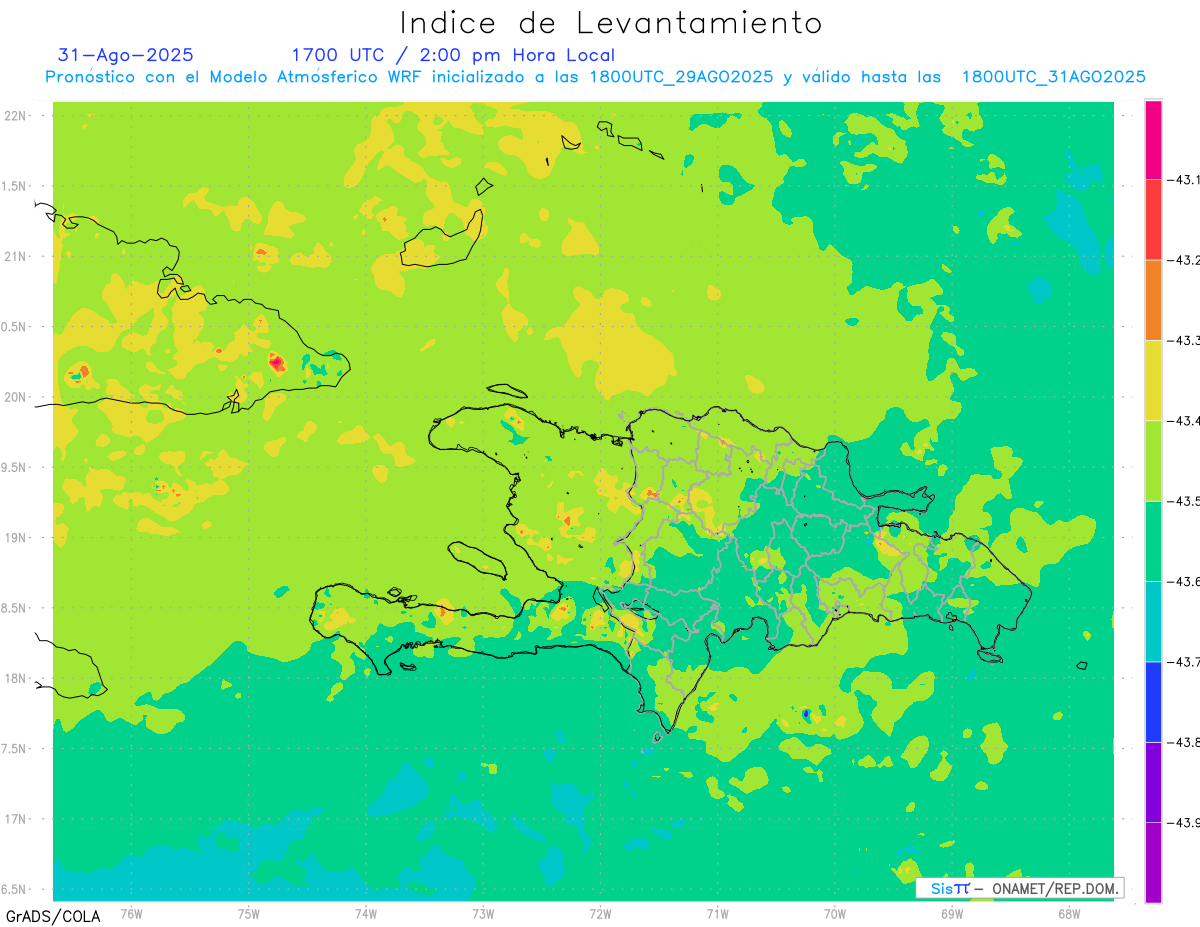Click the legend value '-43.3'
This screenshot has height=927, width=1200.
[1184, 341]
